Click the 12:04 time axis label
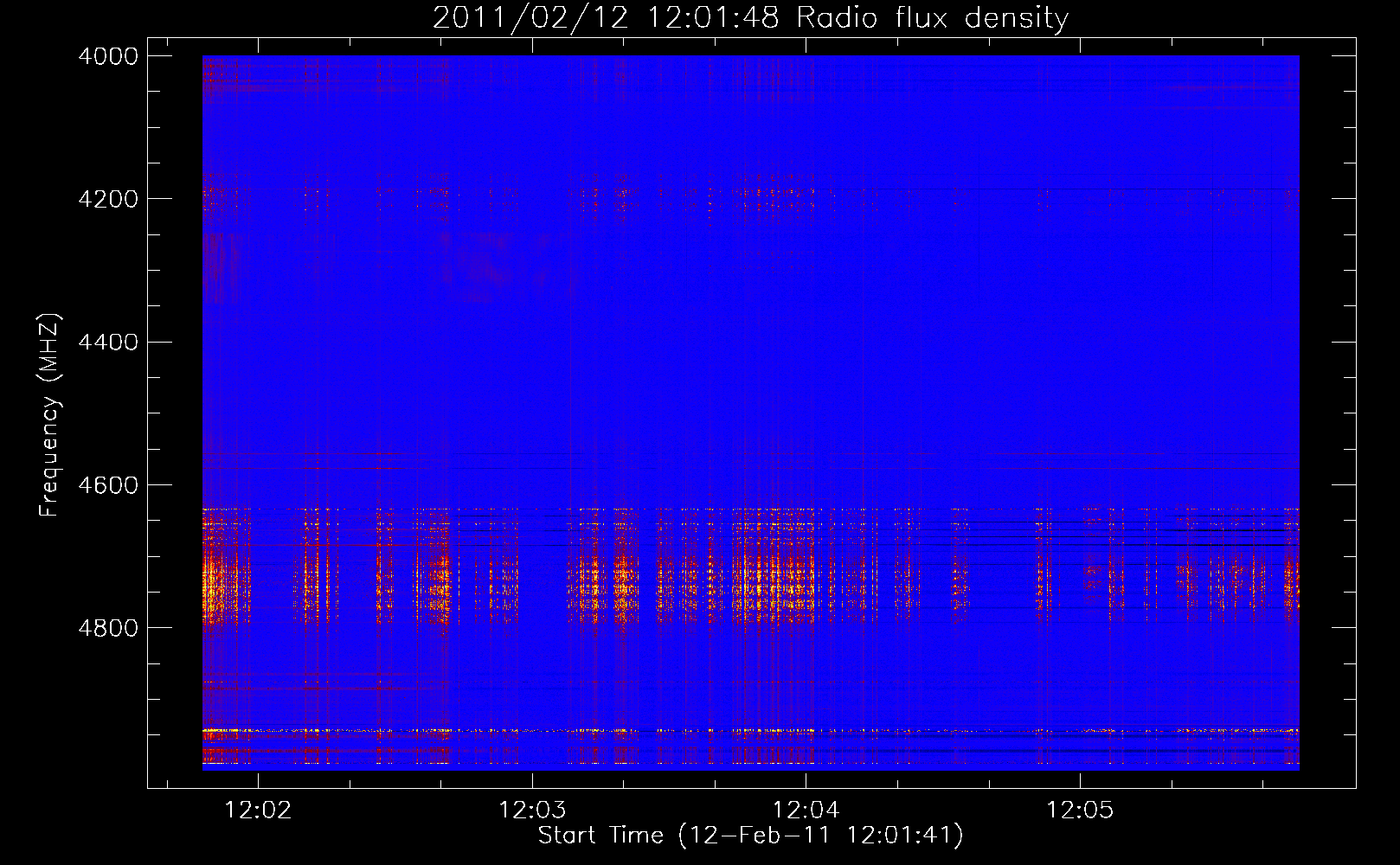 [806, 811]
